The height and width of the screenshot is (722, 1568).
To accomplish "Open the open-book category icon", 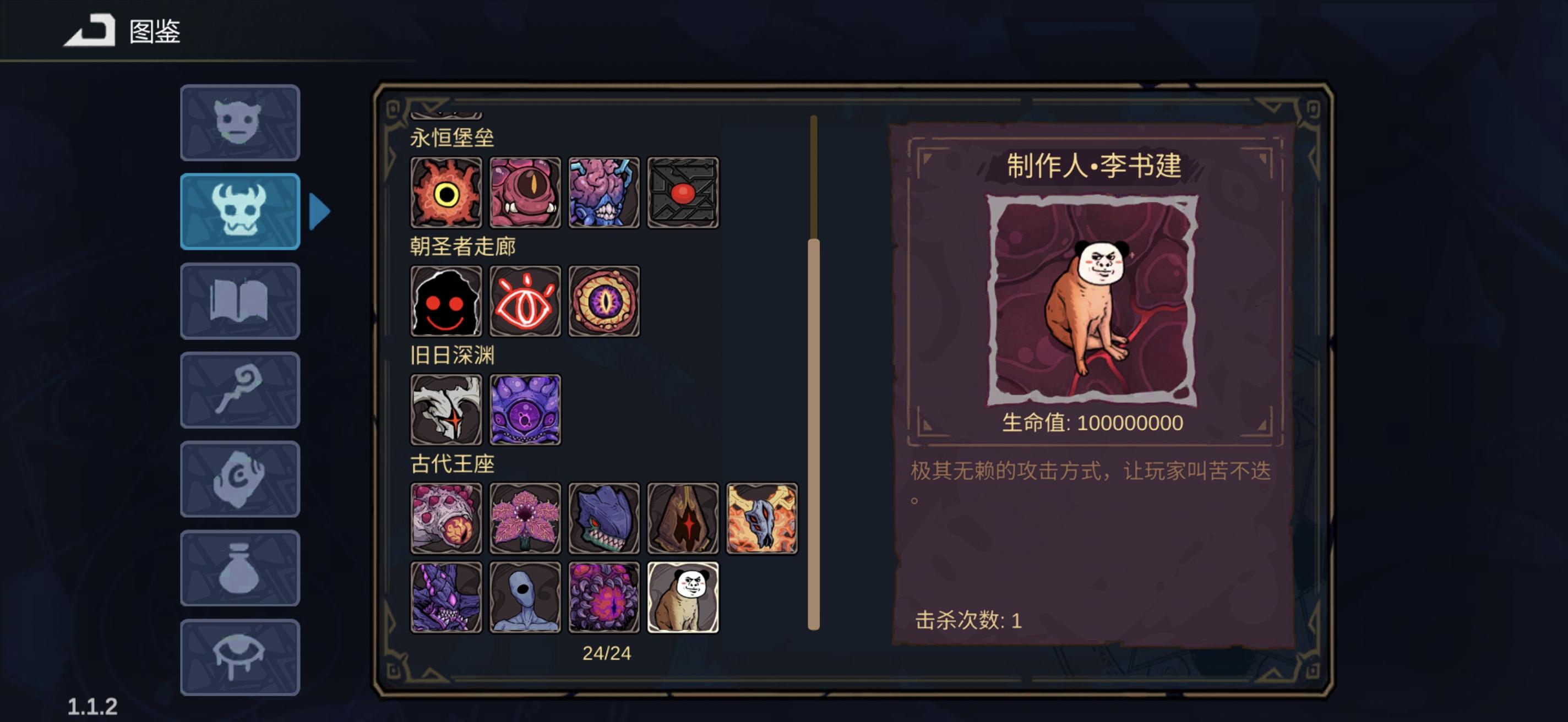I will [240, 301].
